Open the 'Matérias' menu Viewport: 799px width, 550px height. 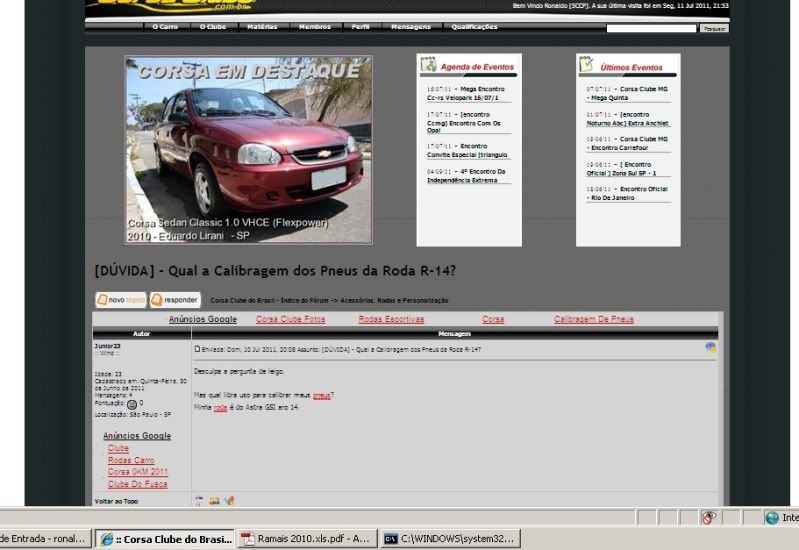tap(262, 27)
